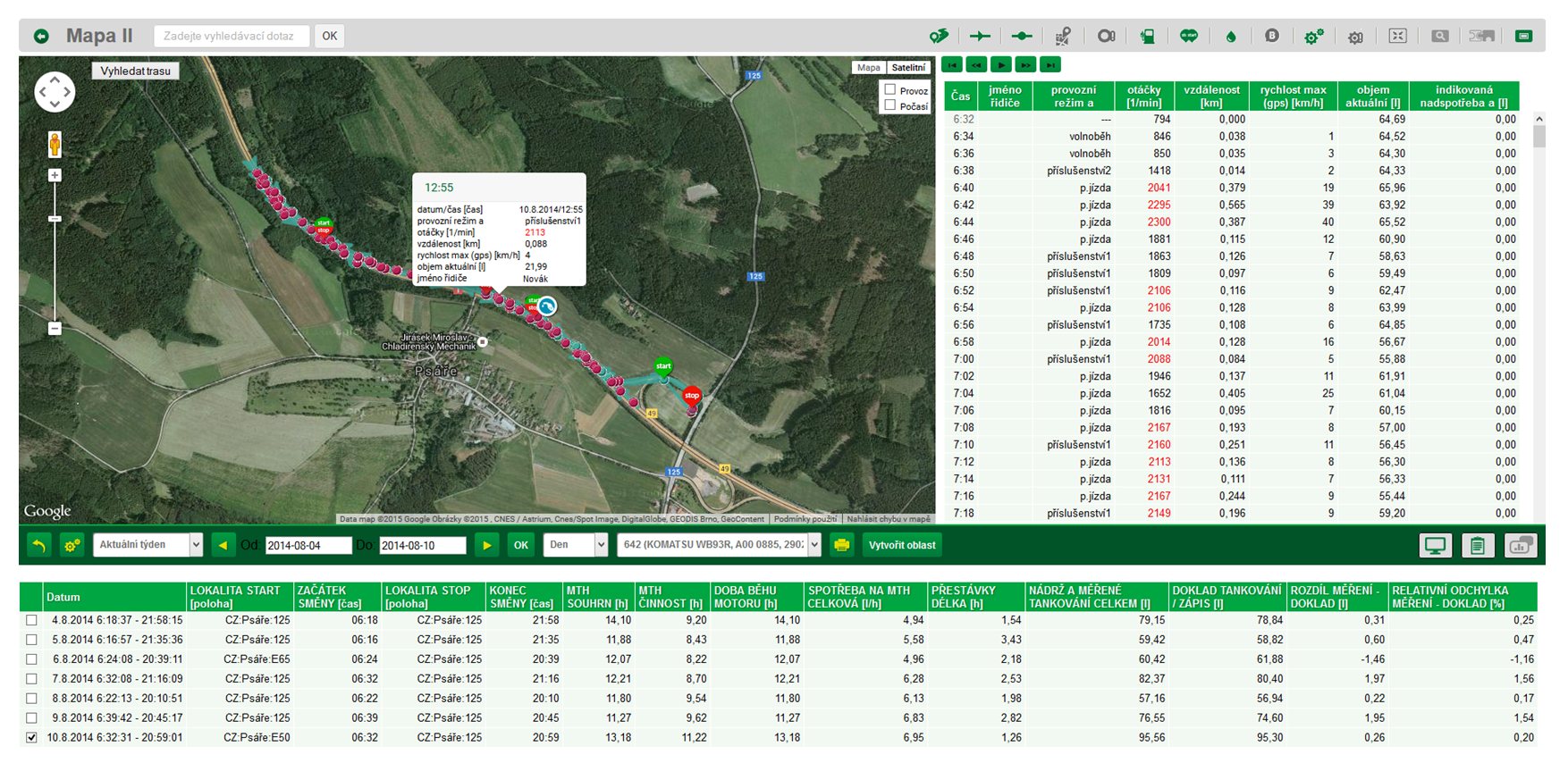
Task: Uncheck the 10.8.2014 row checkbox
Action: 32,738
